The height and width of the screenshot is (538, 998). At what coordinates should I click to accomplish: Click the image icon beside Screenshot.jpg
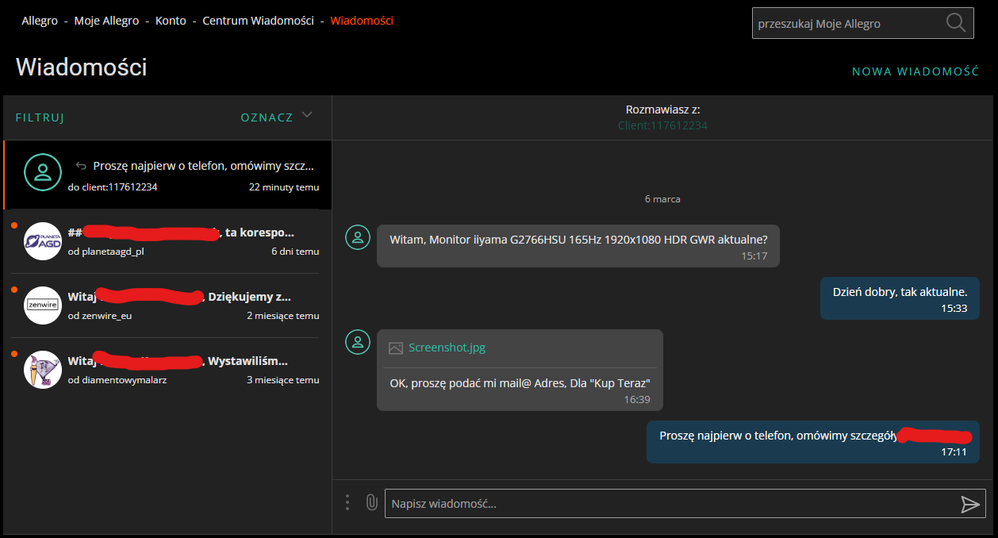pyautogui.click(x=396, y=348)
